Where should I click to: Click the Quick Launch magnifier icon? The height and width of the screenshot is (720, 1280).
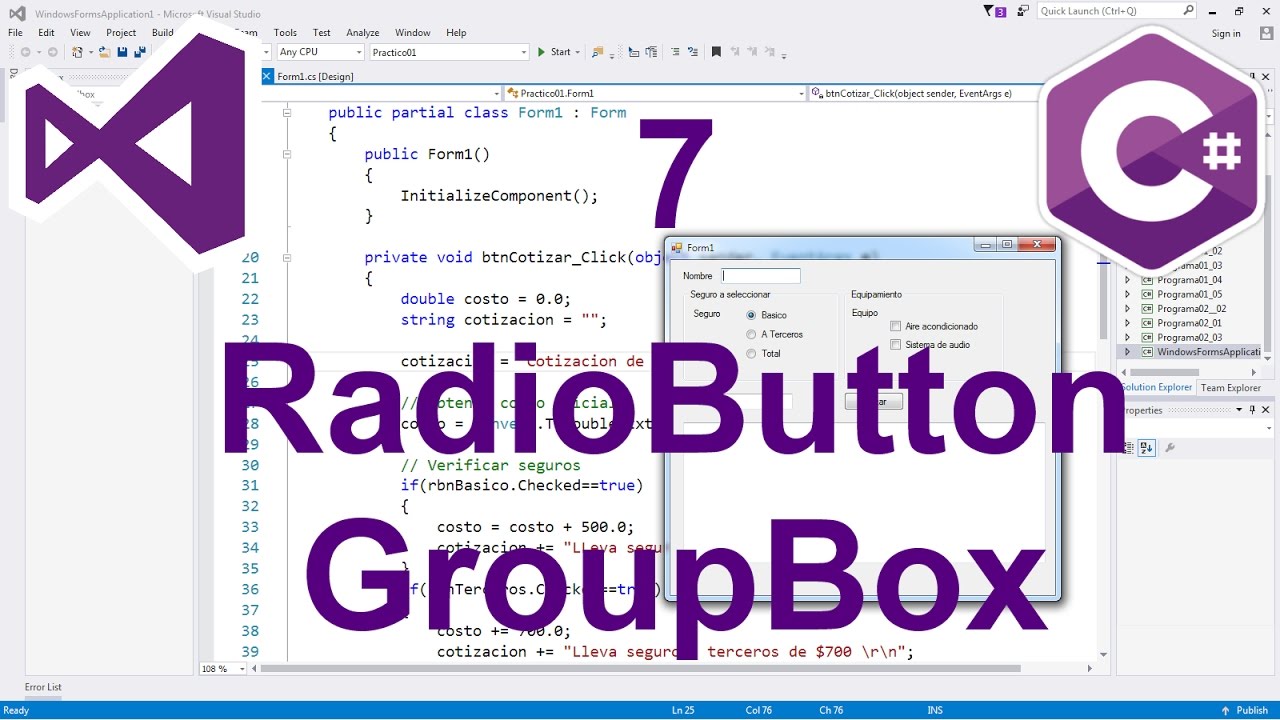(x=1188, y=11)
